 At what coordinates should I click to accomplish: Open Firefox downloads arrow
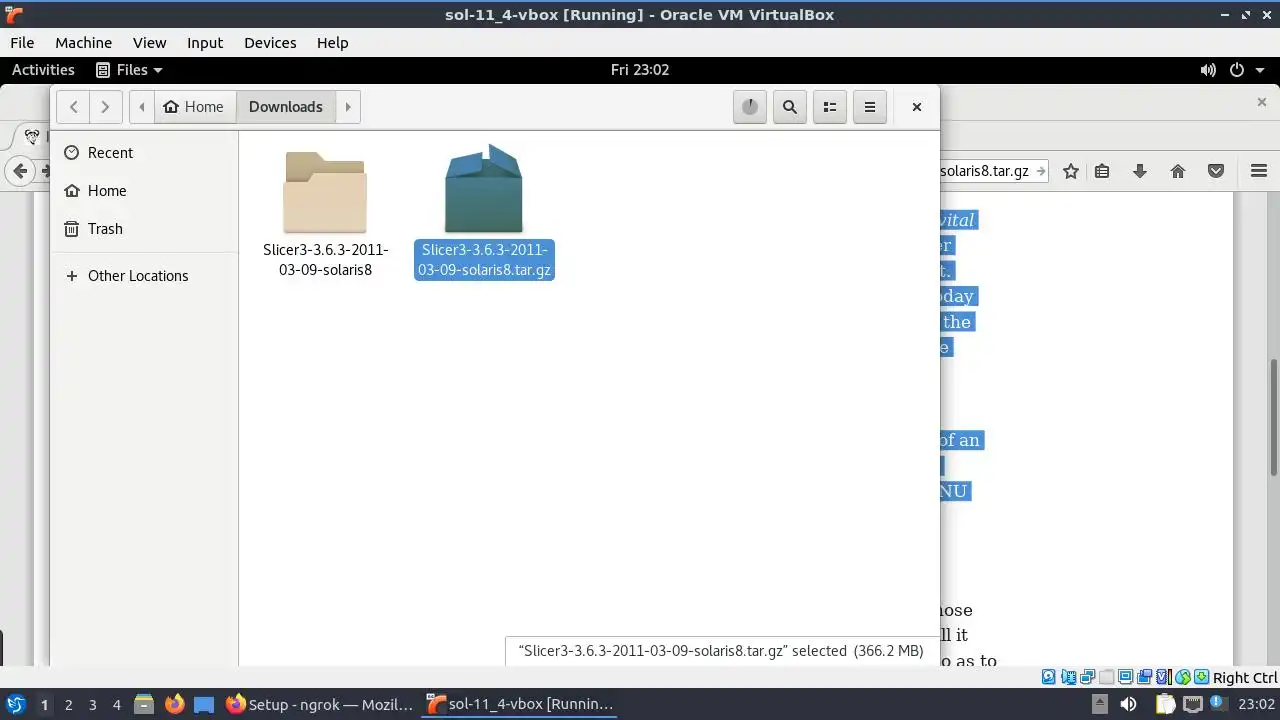pyautogui.click(x=1140, y=171)
